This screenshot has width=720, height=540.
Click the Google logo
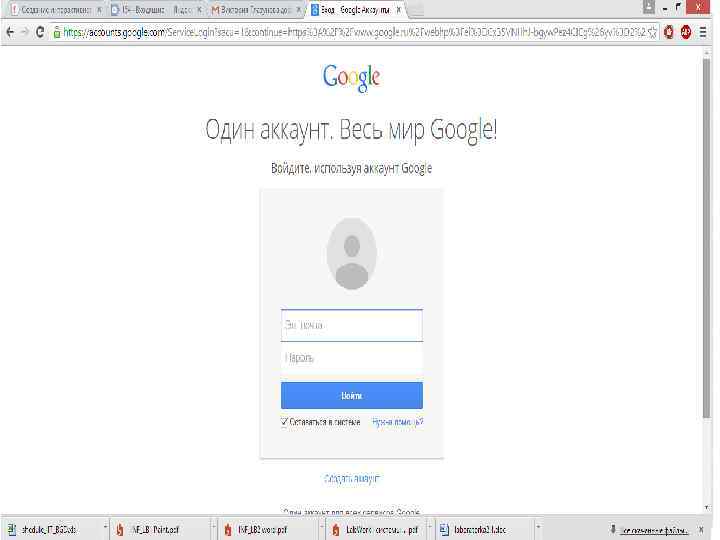click(351, 77)
